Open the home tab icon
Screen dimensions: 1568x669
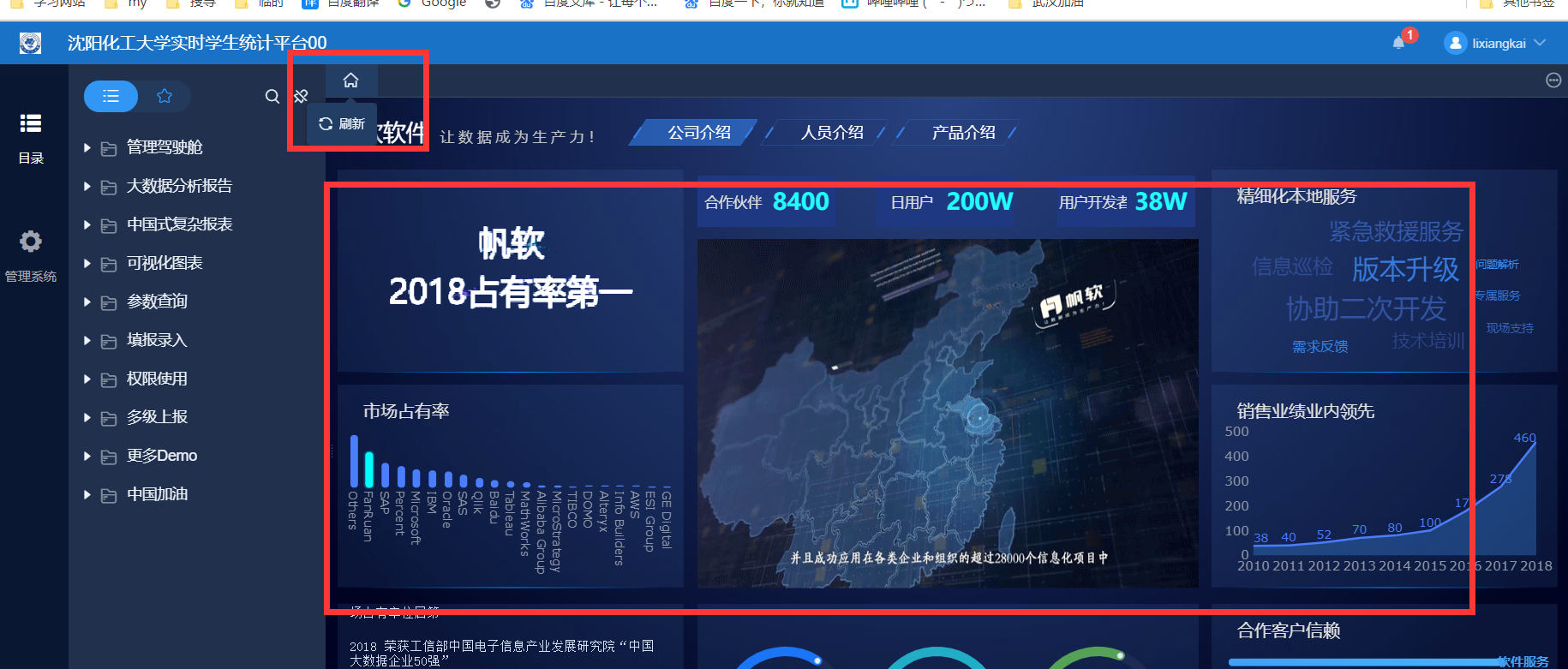(x=350, y=81)
